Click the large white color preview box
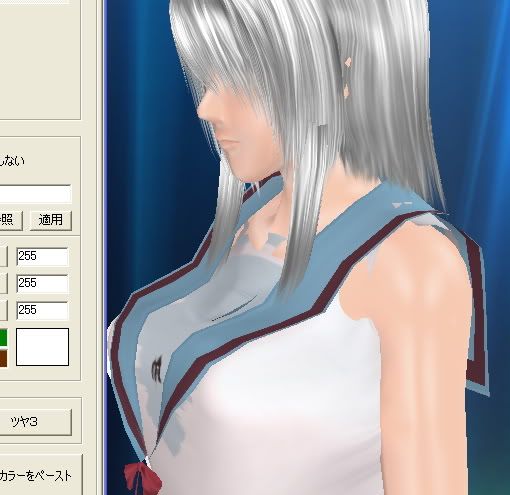The height and width of the screenshot is (495, 510). click(43, 347)
